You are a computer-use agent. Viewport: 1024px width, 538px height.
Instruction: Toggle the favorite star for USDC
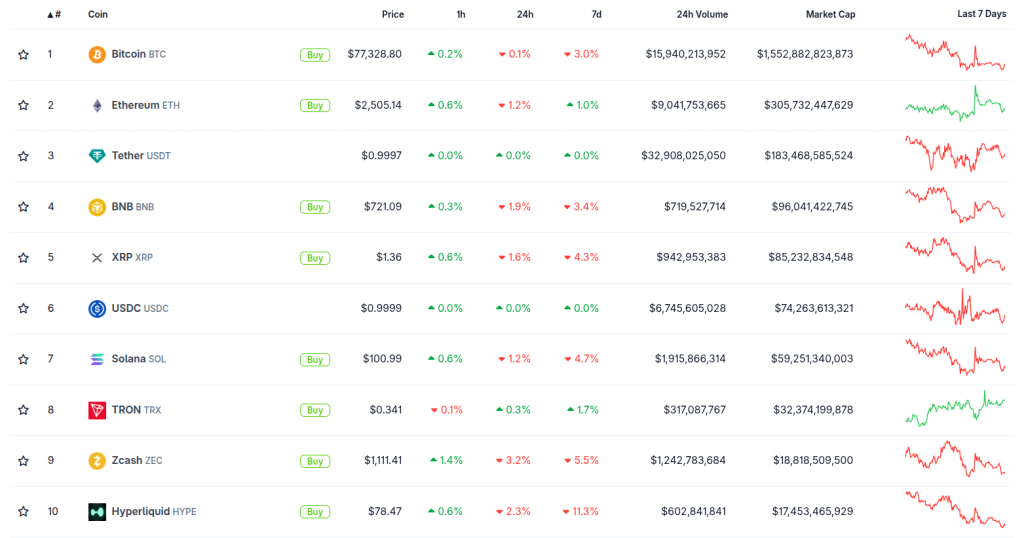coord(24,308)
